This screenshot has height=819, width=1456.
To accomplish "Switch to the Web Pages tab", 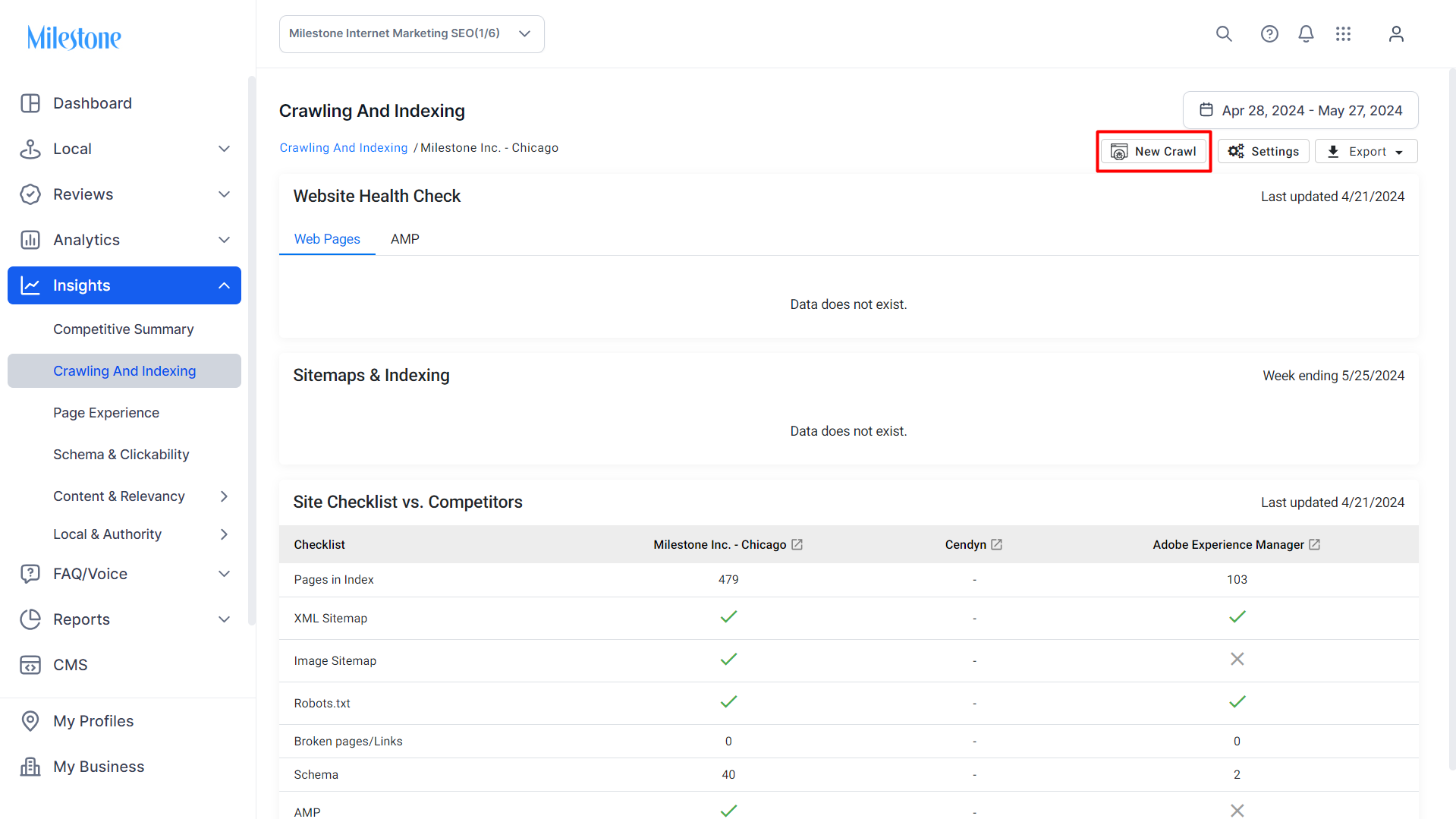I will coord(327,239).
